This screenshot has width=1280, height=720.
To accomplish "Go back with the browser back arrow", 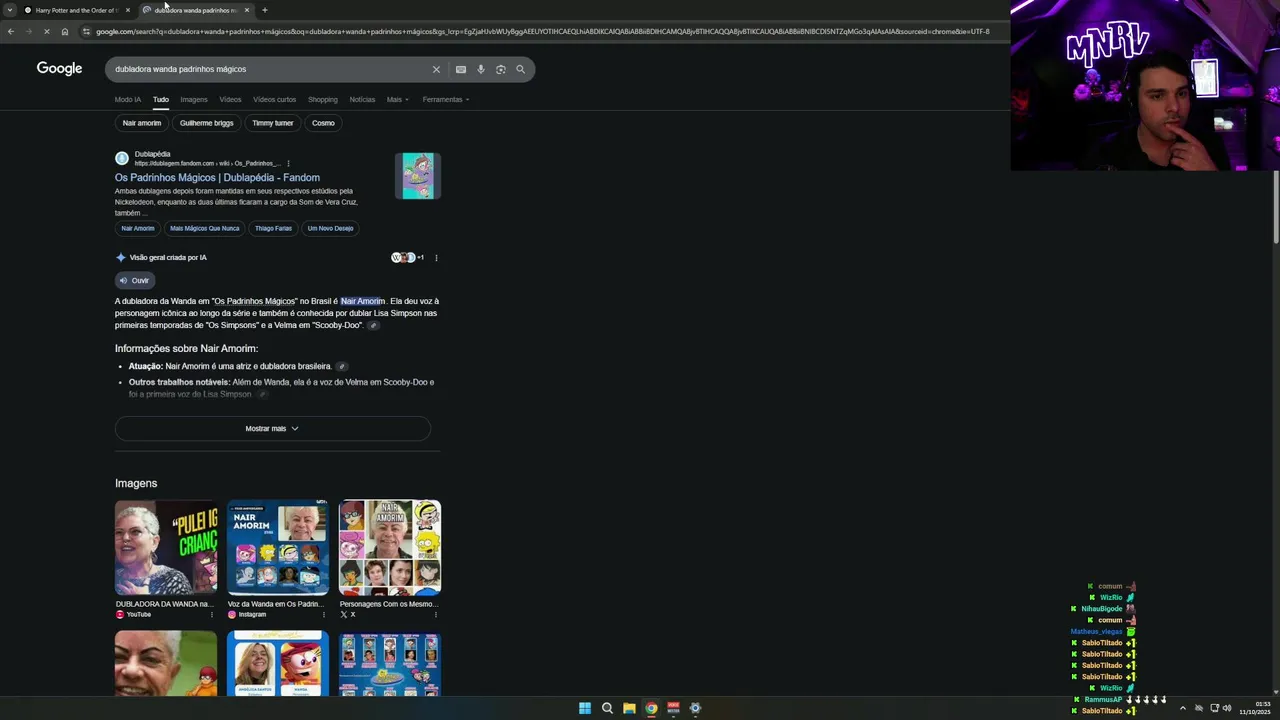I will click(11, 31).
